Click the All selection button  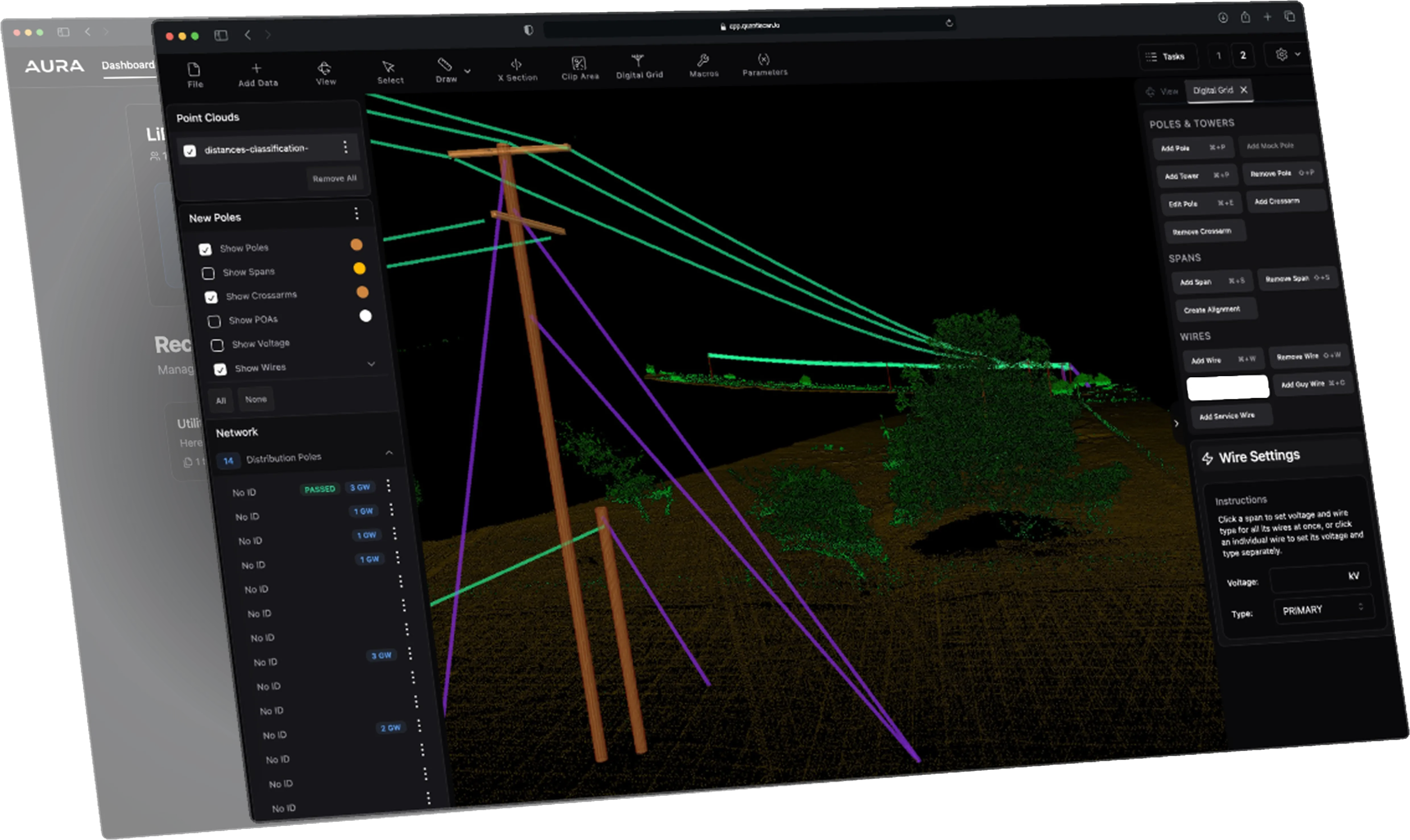tap(221, 400)
